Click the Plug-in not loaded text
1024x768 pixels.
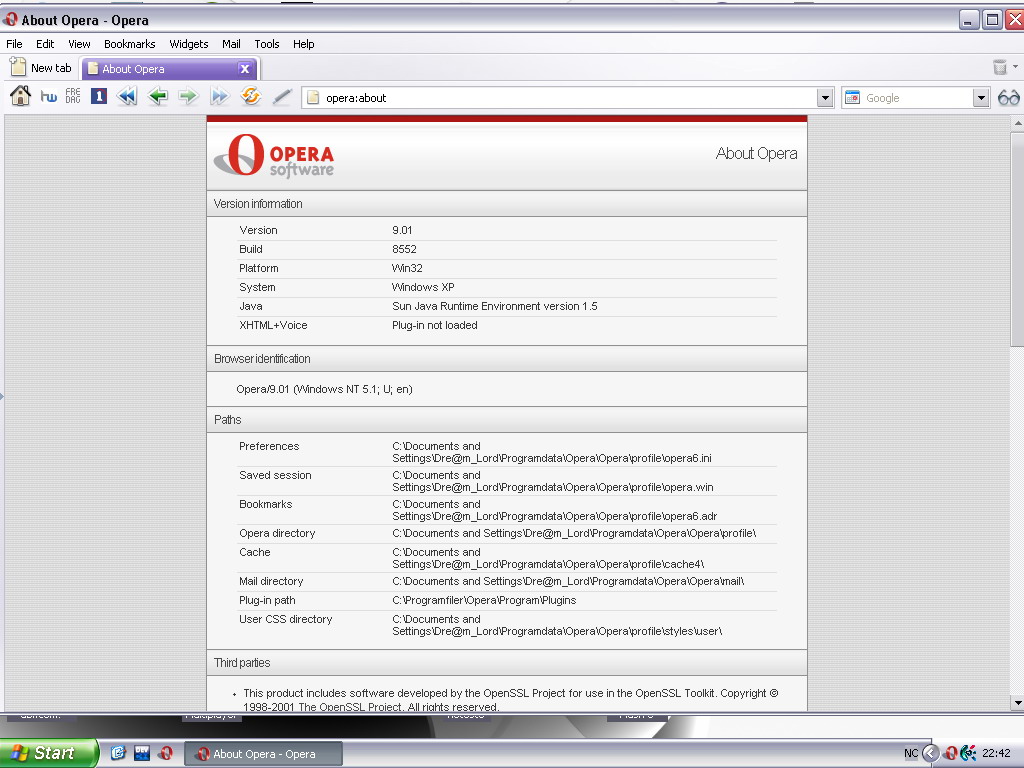coord(435,325)
